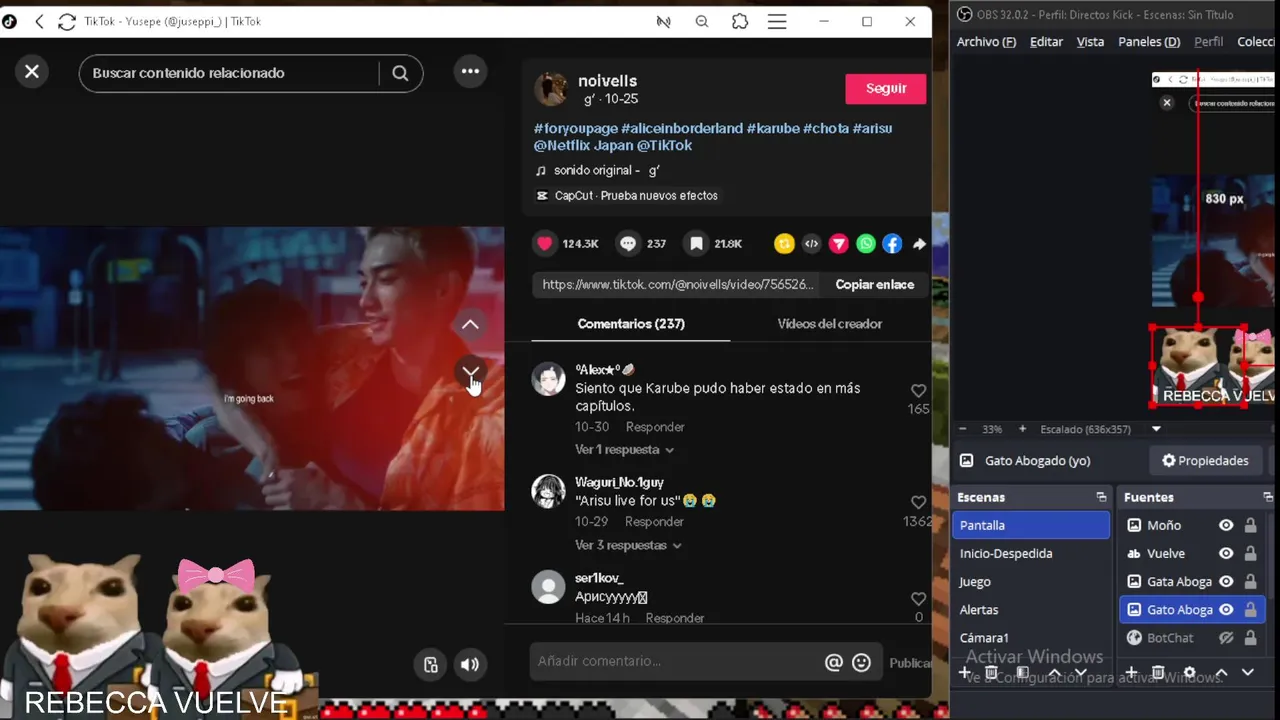This screenshot has height=720, width=1280.
Task: Open the three-dot more options menu
Action: [470, 72]
